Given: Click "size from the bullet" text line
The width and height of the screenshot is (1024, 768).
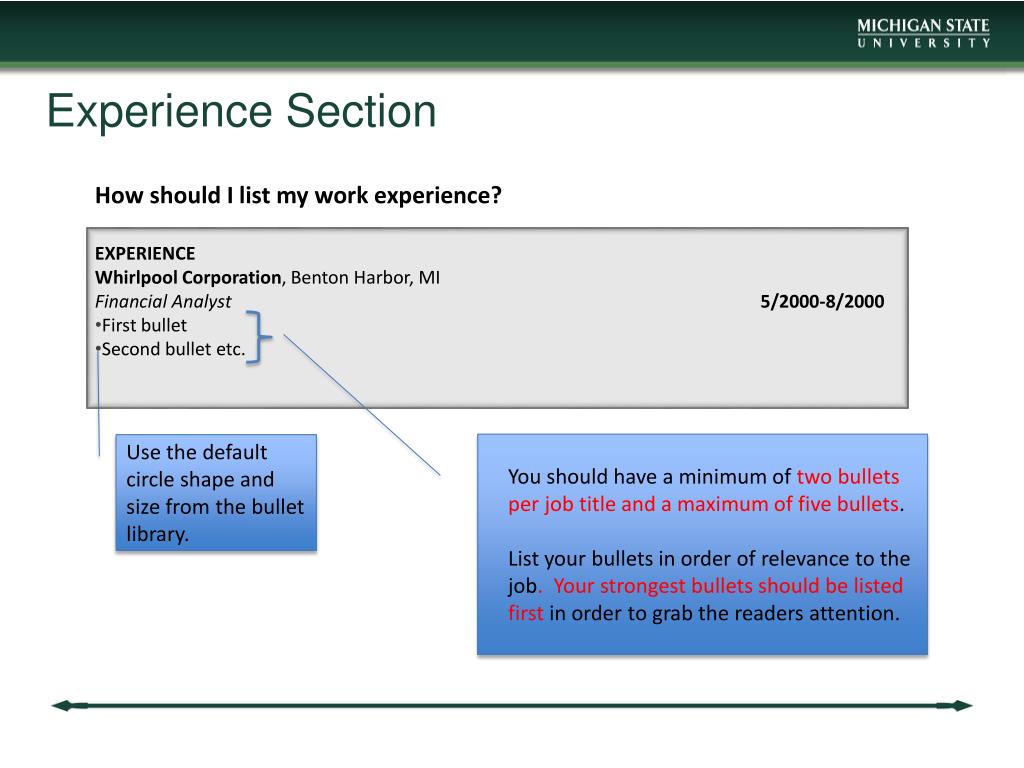Looking at the screenshot, I should (x=215, y=507).
